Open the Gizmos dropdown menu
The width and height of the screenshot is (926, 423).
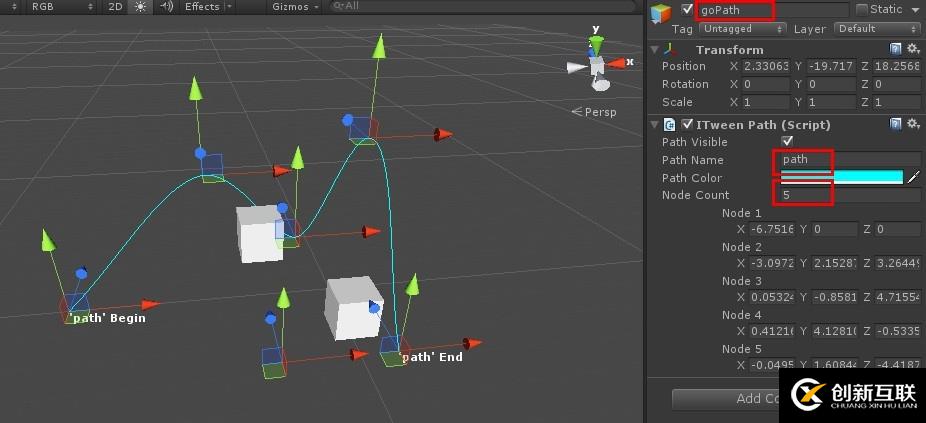(295, 6)
